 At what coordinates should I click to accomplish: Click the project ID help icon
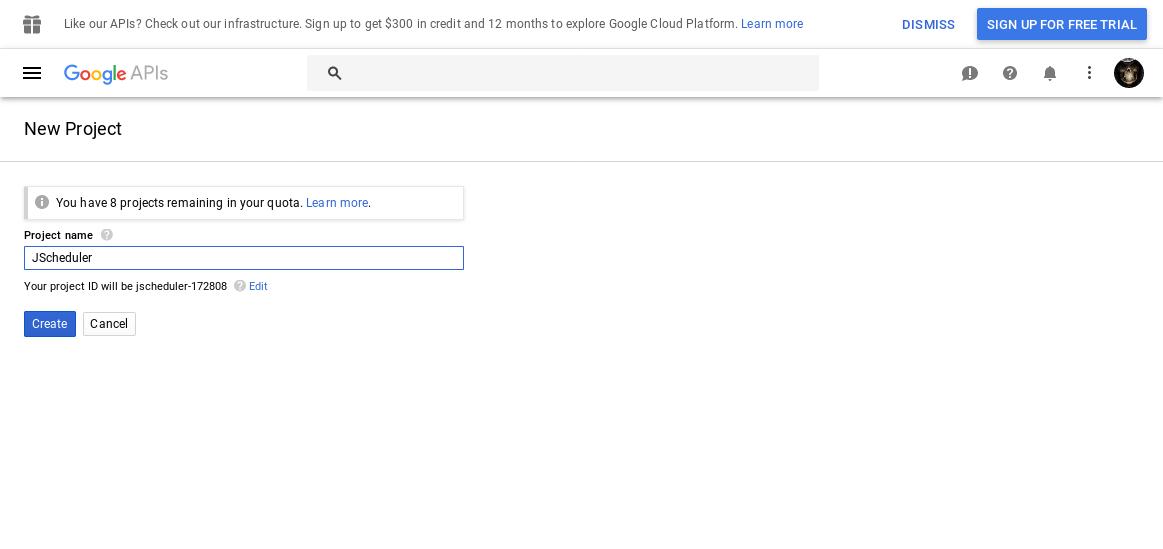point(240,286)
